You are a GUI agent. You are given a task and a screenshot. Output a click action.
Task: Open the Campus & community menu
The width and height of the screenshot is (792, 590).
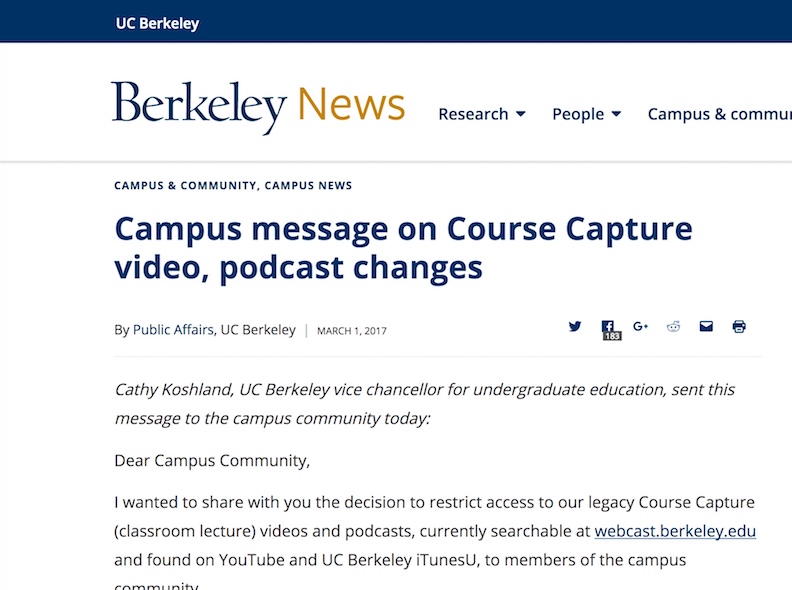tap(720, 114)
